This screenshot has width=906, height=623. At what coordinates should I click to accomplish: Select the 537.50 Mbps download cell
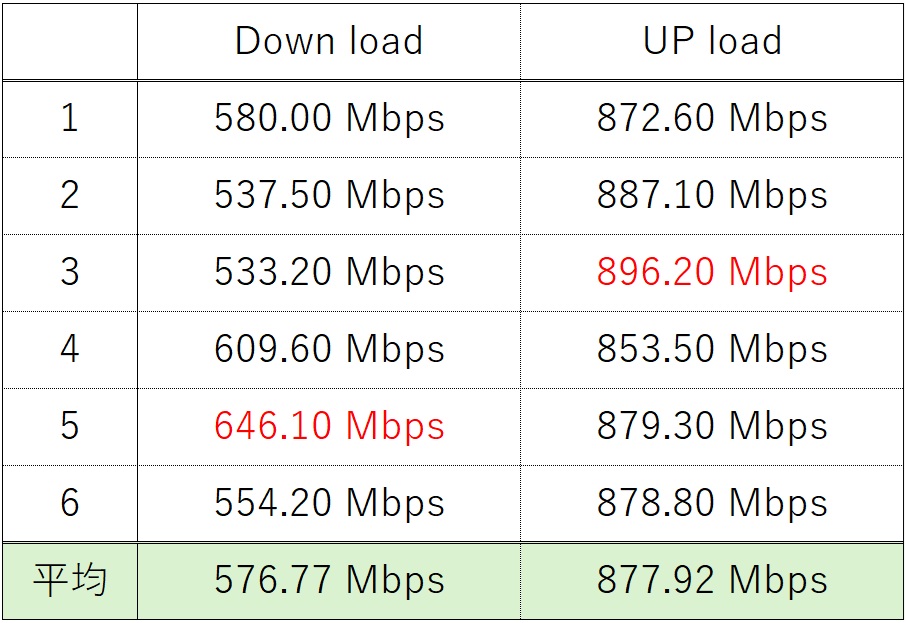pos(329,196)
